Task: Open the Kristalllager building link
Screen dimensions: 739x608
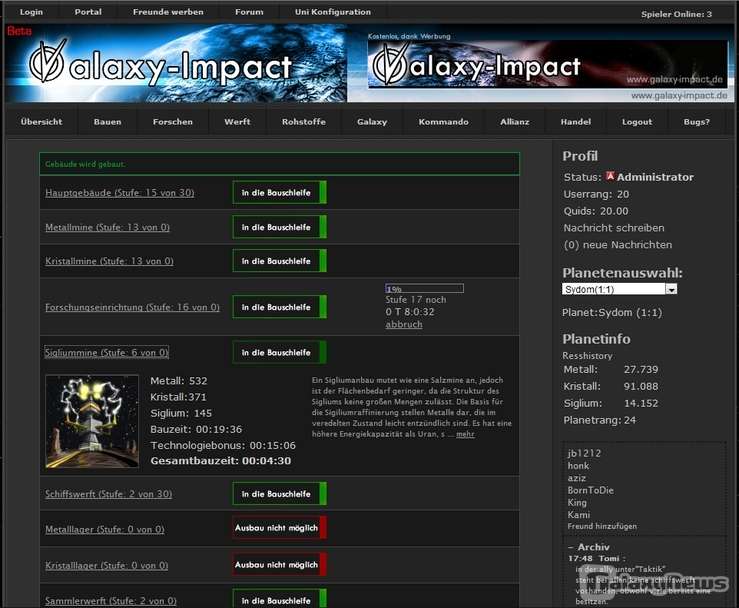Action: [107, 565]
